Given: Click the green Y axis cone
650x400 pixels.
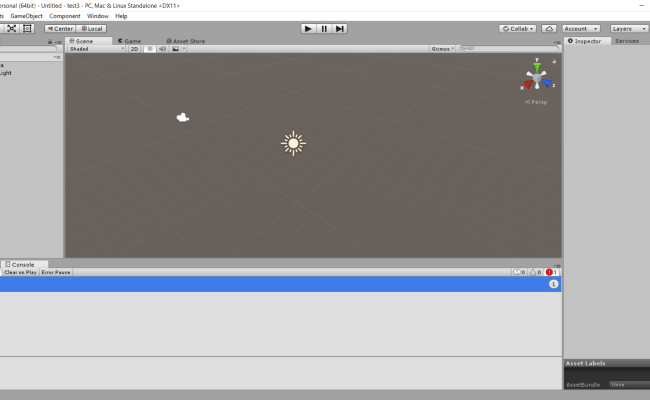Looking at the screenshot, I should click(537, 67).
